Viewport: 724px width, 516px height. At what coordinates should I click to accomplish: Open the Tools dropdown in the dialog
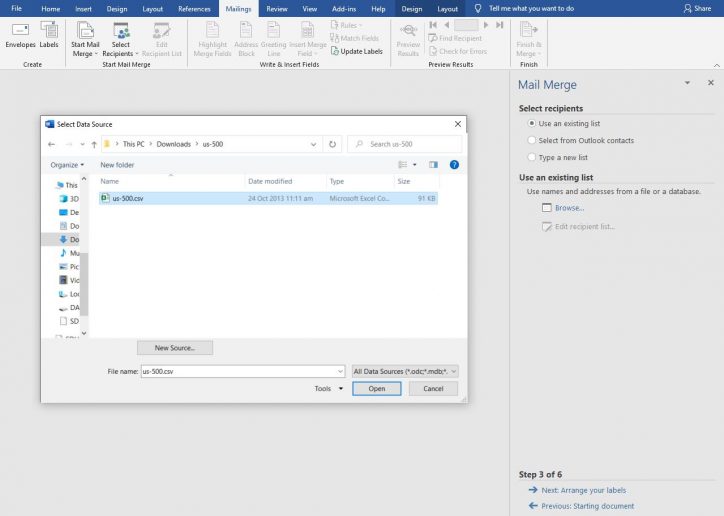[x=329, y=389]
